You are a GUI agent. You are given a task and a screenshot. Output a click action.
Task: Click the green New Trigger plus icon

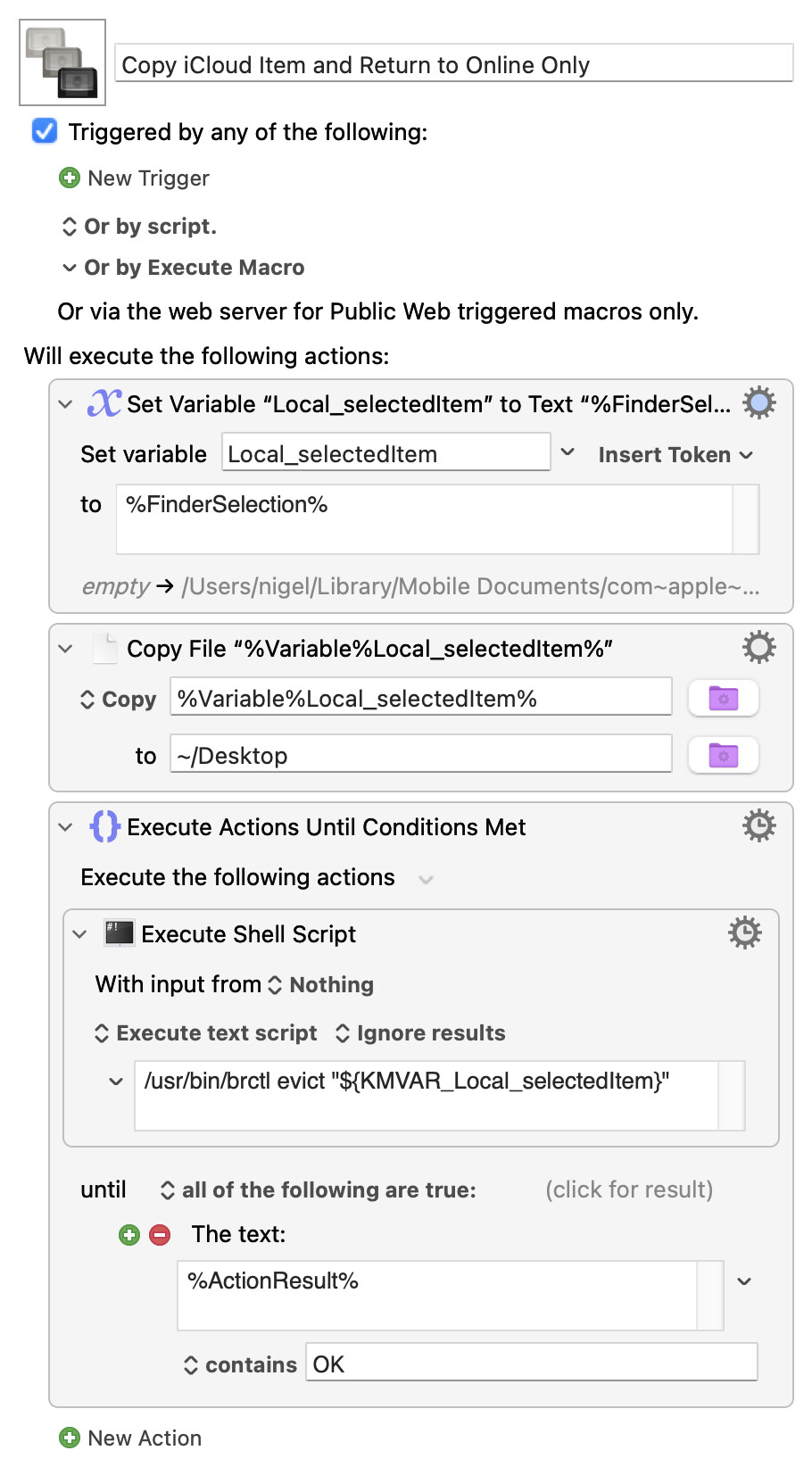[x=70, y=178]
